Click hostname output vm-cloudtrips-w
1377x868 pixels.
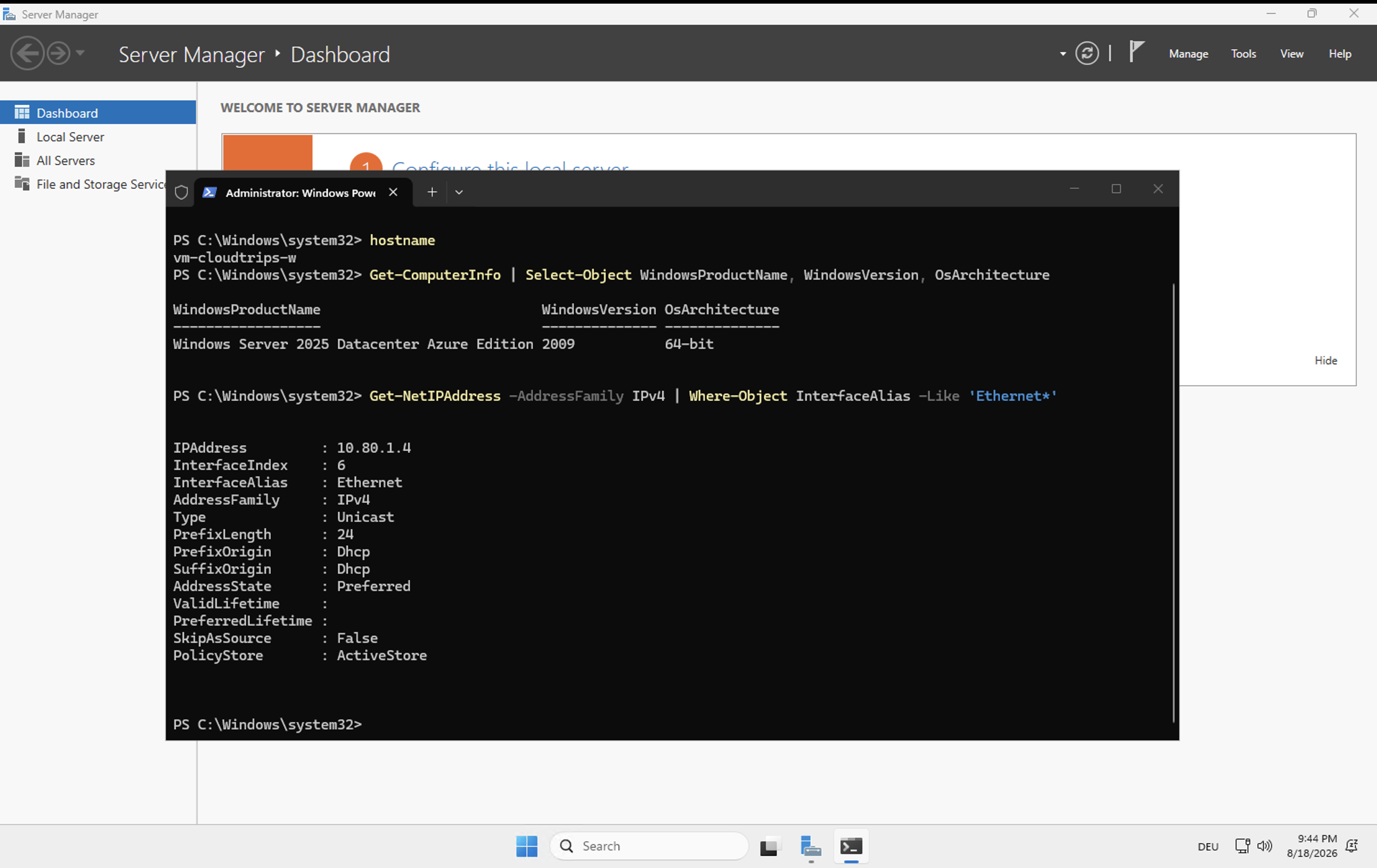(235, 258)
